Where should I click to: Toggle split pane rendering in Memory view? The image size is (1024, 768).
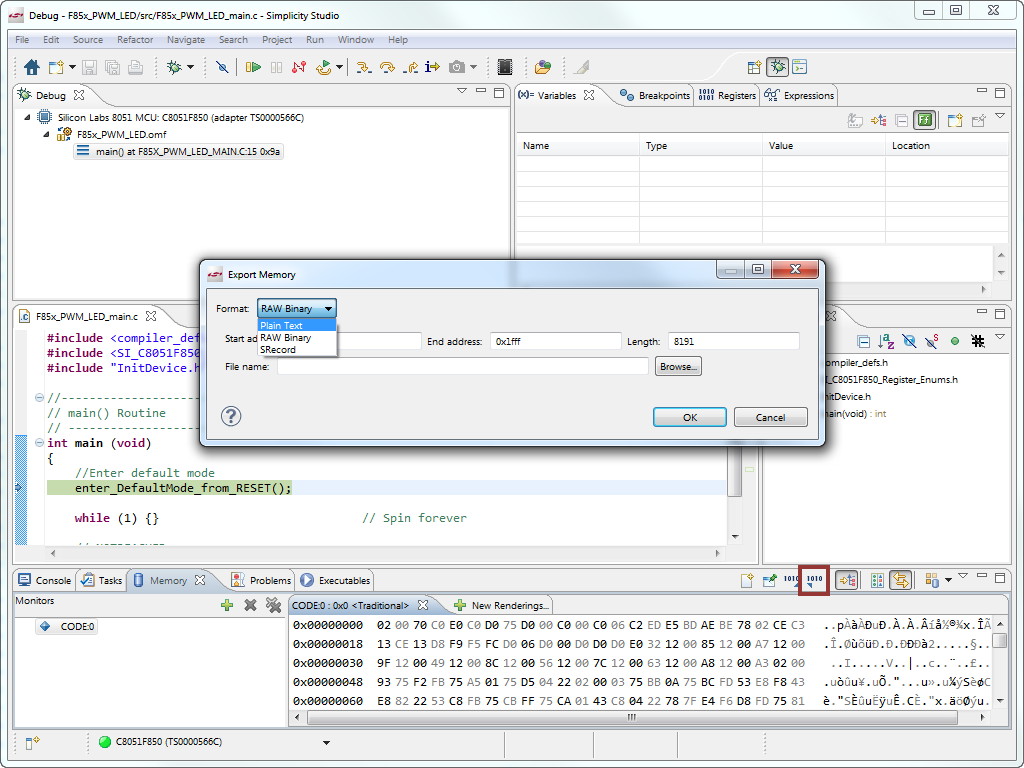877,580
